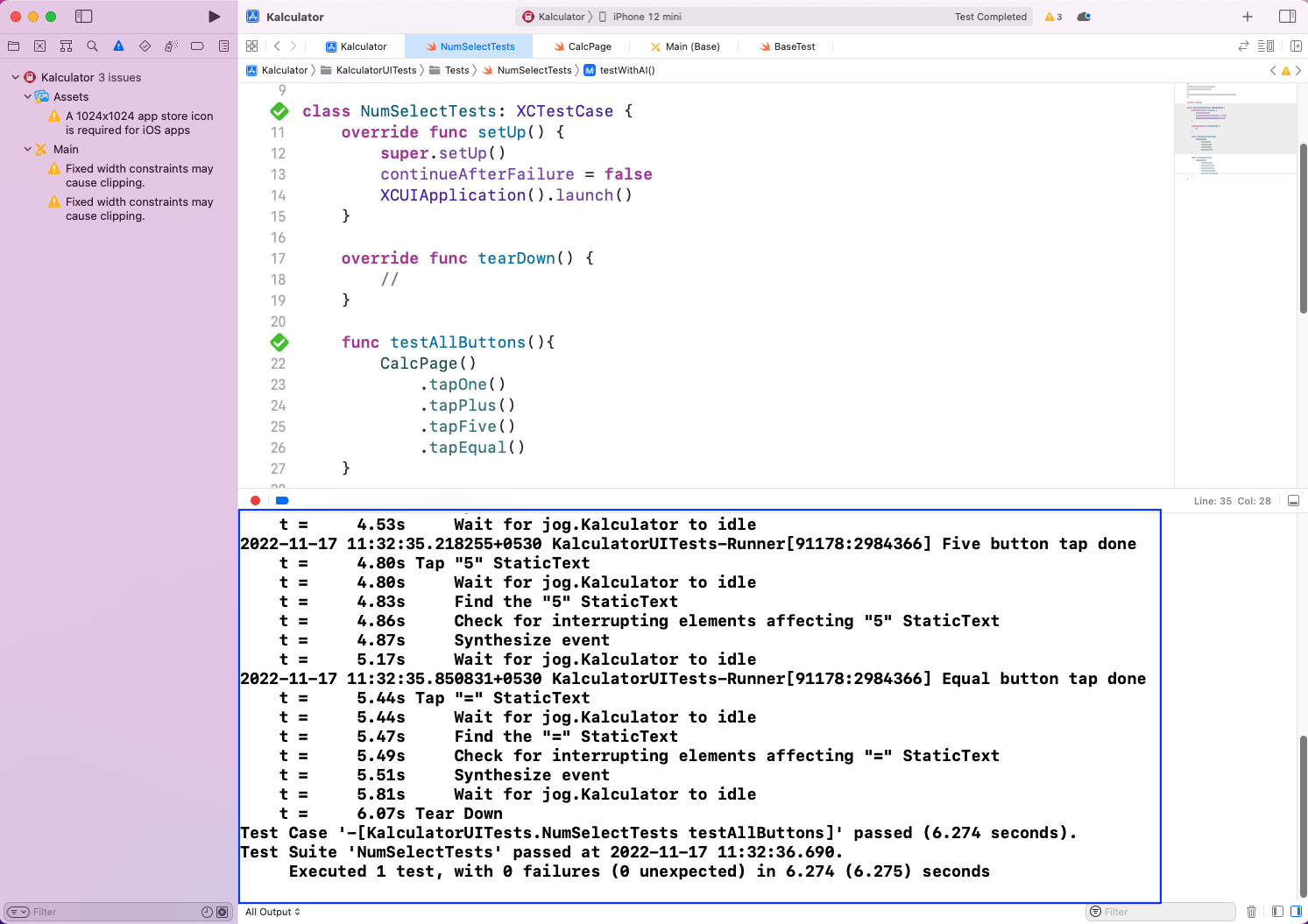1308x924 pixels.
Task: Choose iPhone 12 mini destination
Action: coord(640,17)
